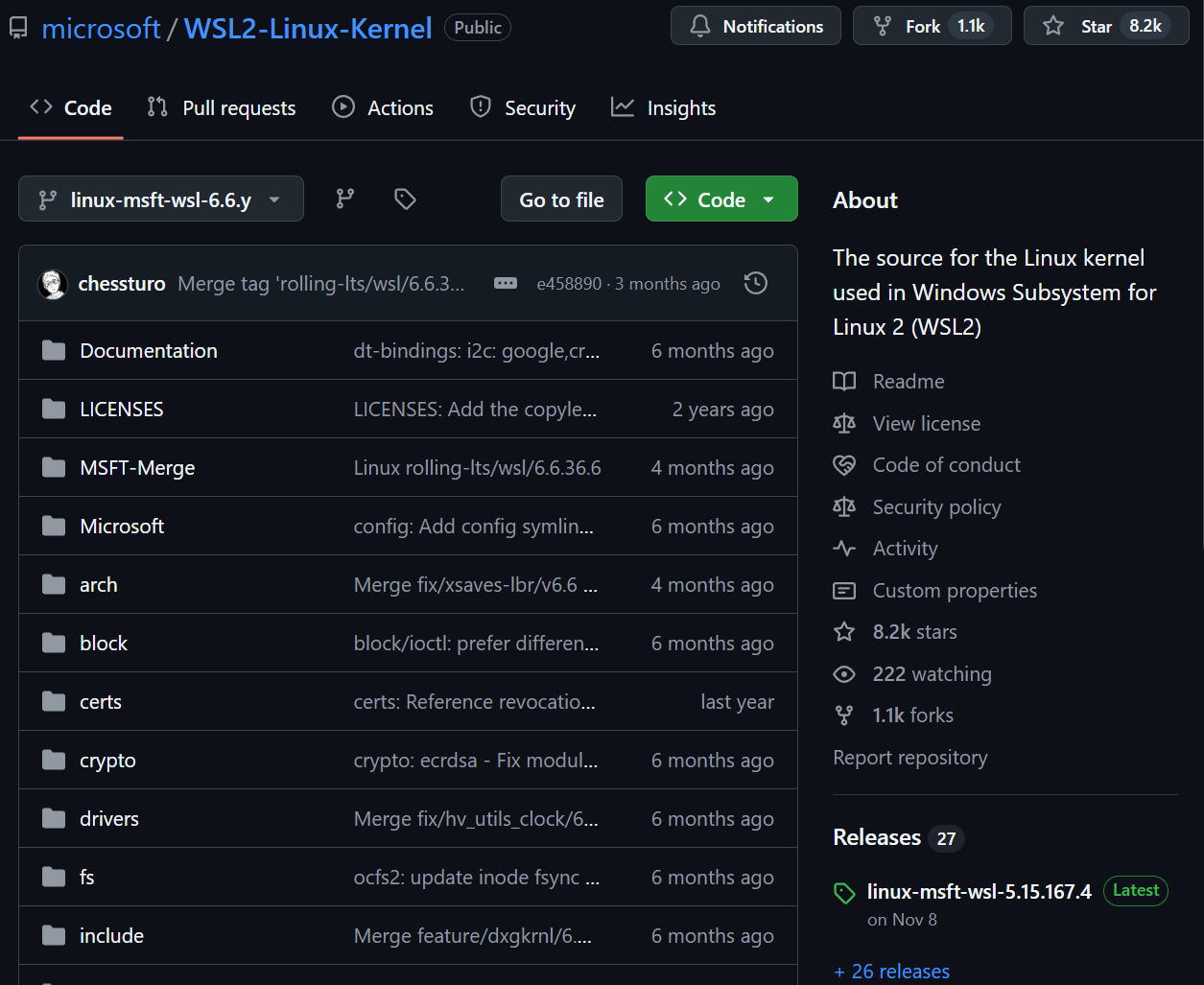Click the repository icon beside microsoft
This screenshot has height=985, width=1204.
(x=18, y=29)
